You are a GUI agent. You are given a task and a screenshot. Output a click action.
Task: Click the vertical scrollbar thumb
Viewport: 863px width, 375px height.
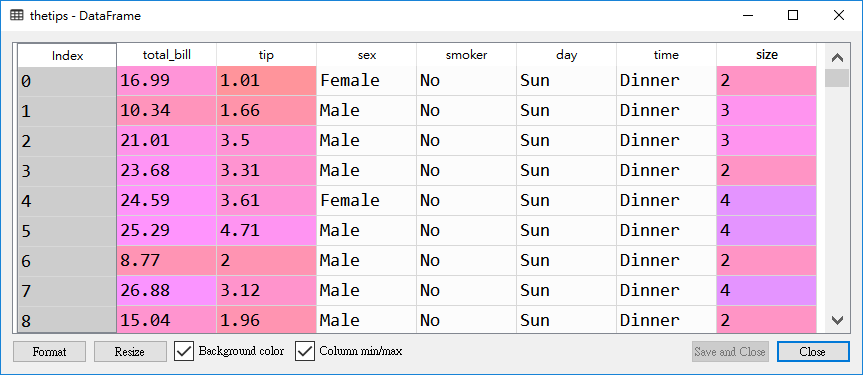tap(837, 78)
